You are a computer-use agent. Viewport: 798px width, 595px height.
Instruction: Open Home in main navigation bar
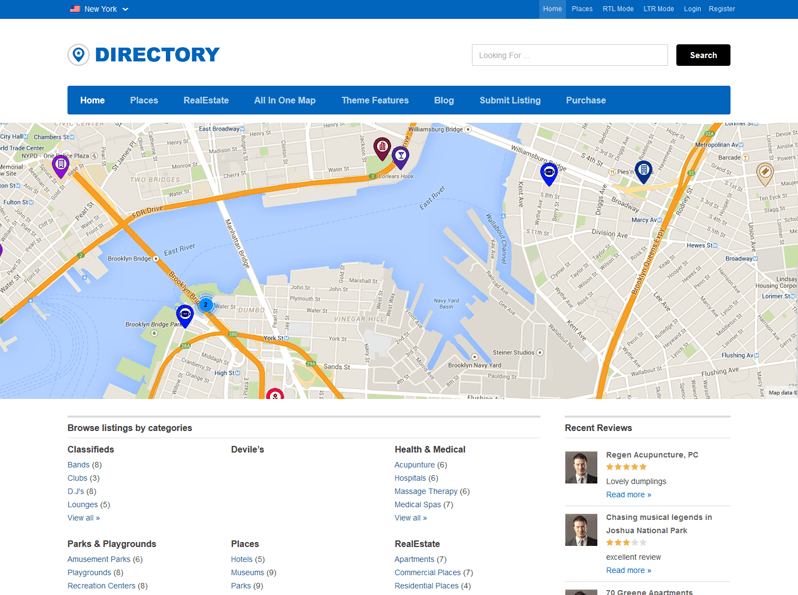(92, 100)
